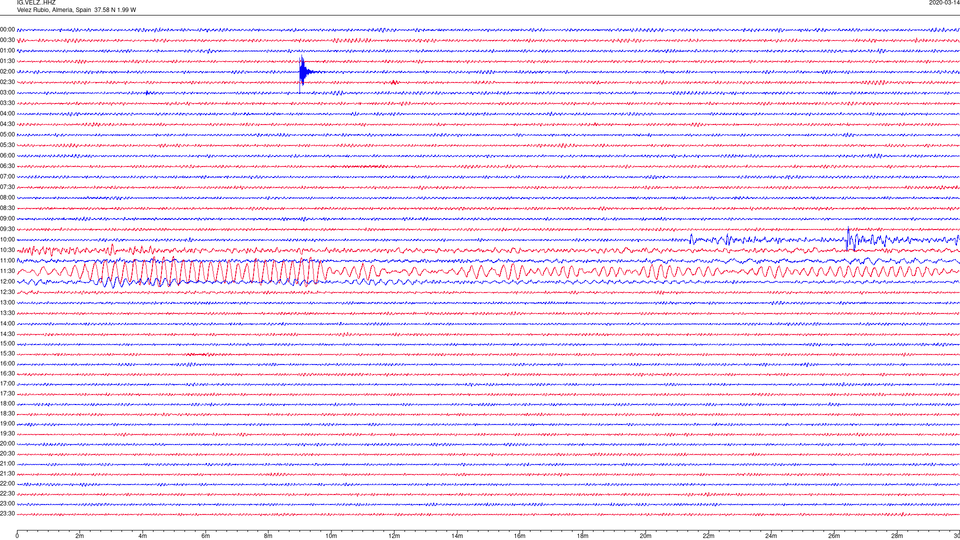Image resolution: width=960 pixels, height=540 pixels.
Task: Click the 21:00 trace time label
Action: [x=7, y=464]
